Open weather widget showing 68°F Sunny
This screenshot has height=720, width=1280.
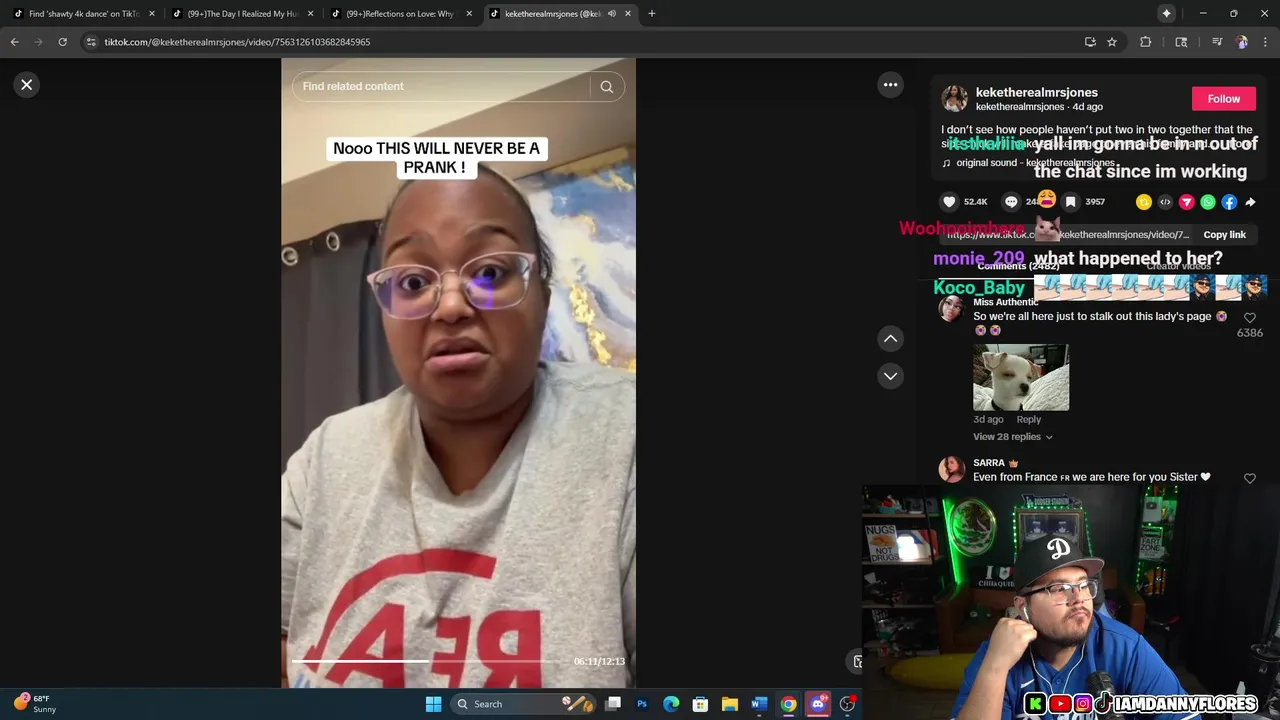pos(36,704)
